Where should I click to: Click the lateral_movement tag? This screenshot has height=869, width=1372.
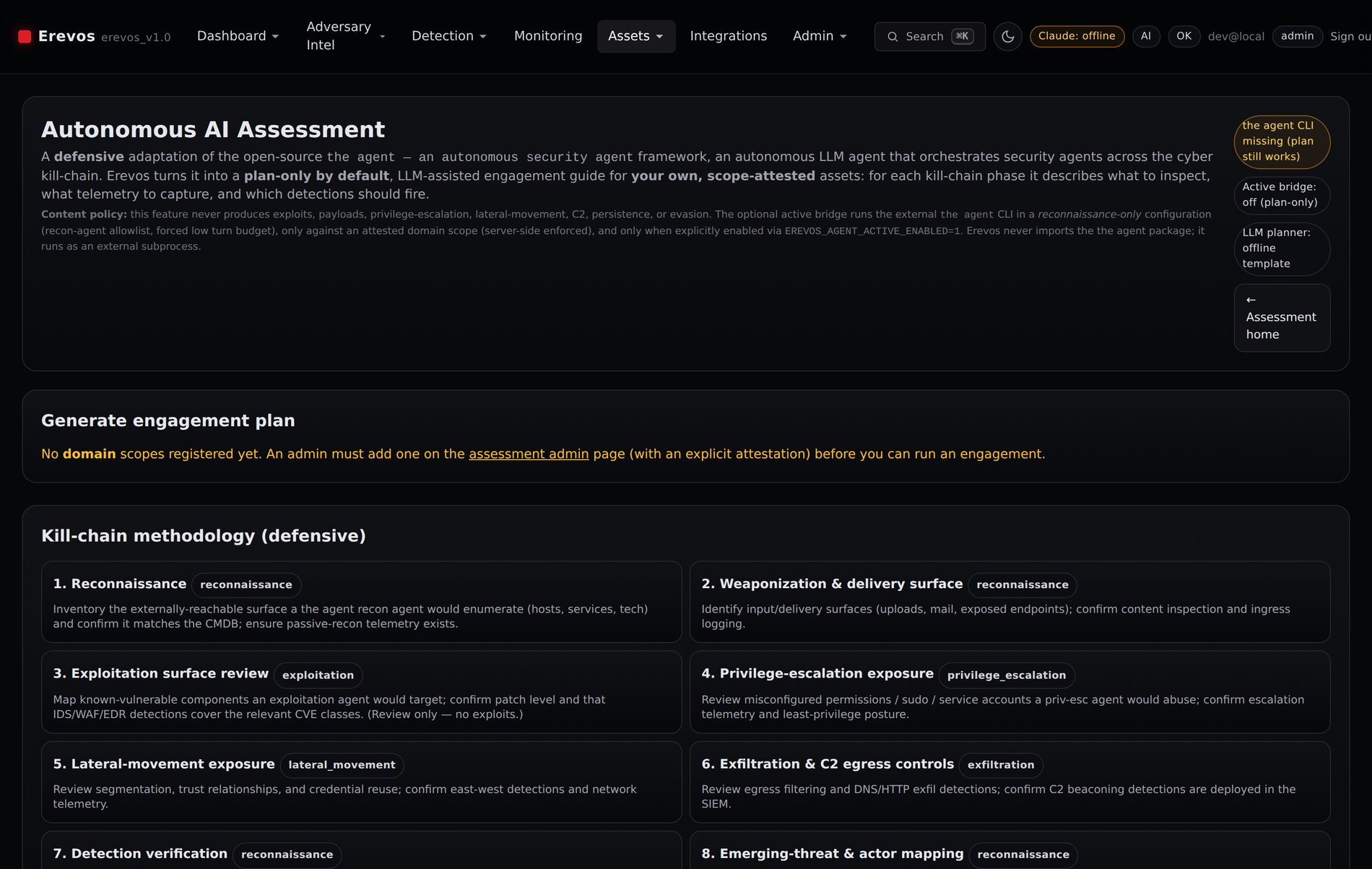point(342,764)
